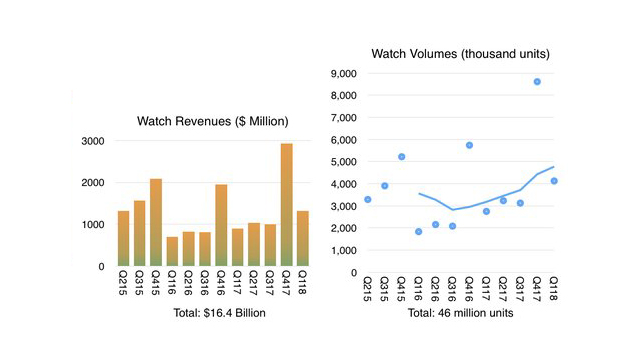640x360 pixels.
Task: Click the "4,000" volume axis label
Action: coord(343,184)
